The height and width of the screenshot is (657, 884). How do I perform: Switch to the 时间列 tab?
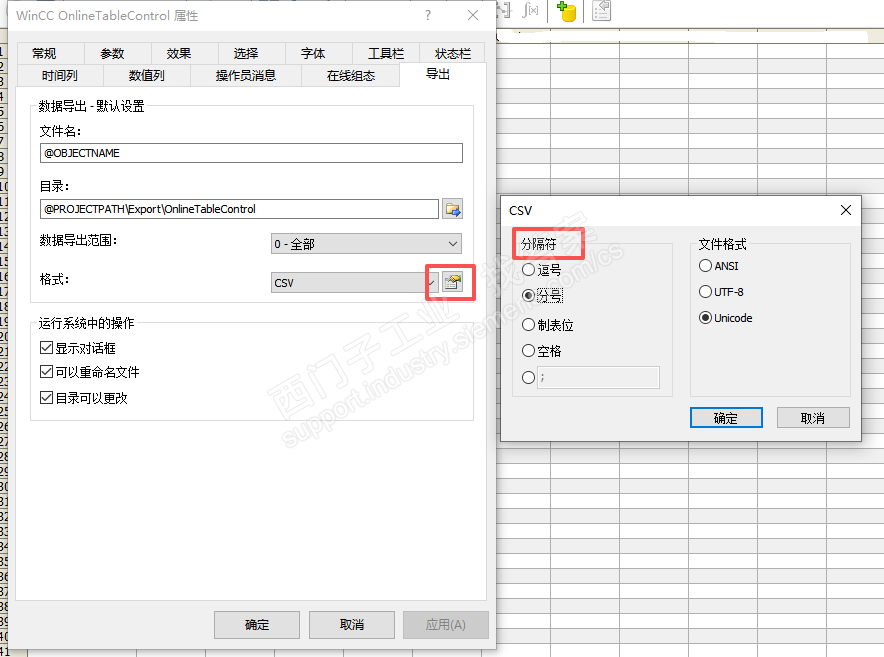(60, 76)
